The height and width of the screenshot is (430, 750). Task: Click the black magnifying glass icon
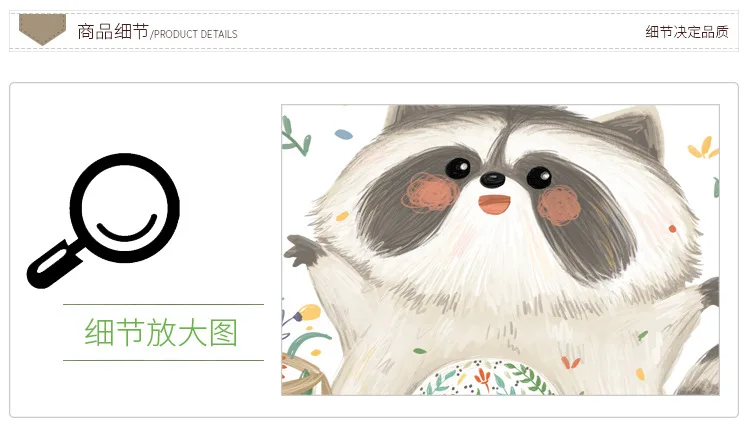pyautogui.click(x=104, y=220)
